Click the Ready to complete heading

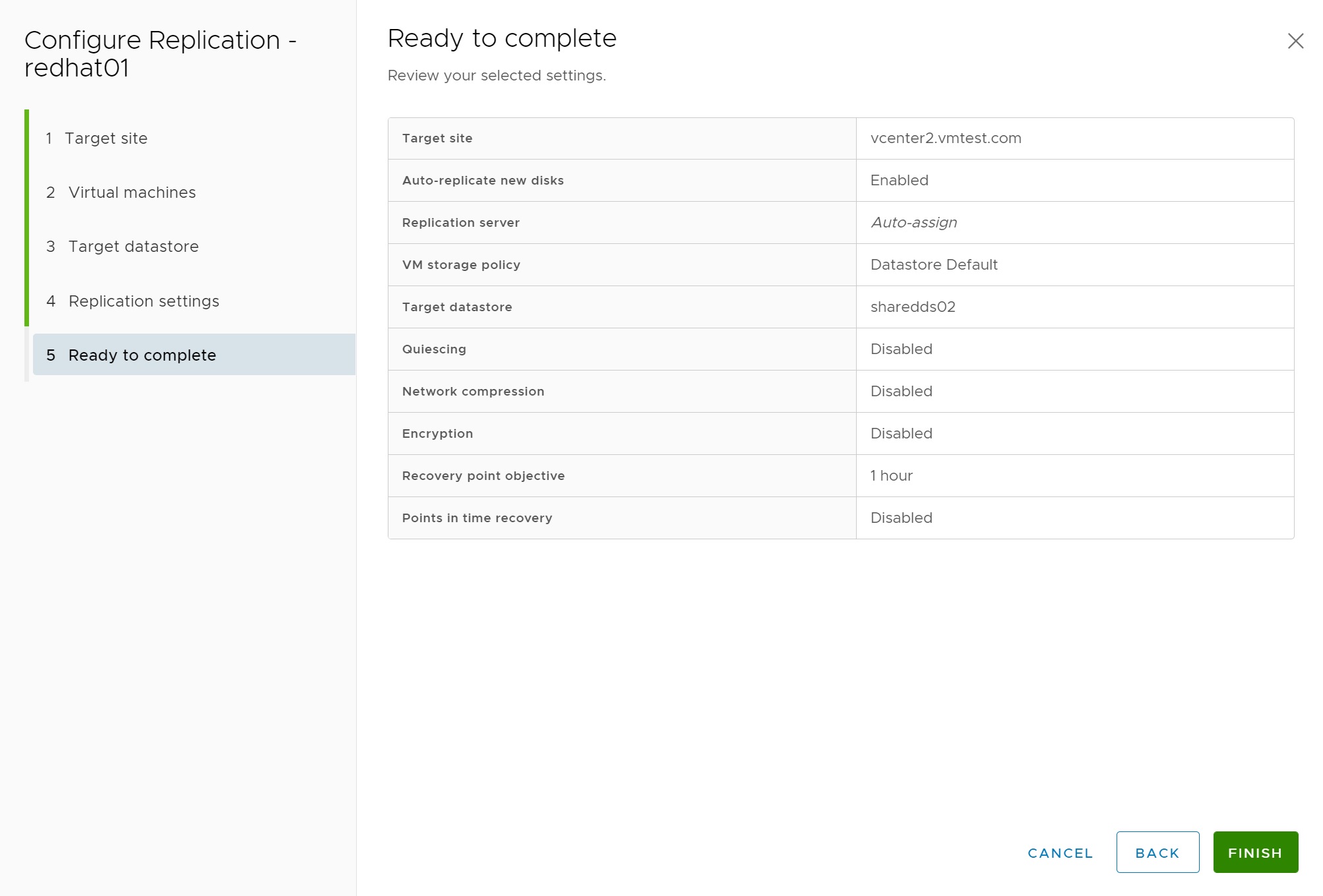[x=501, y=38]
